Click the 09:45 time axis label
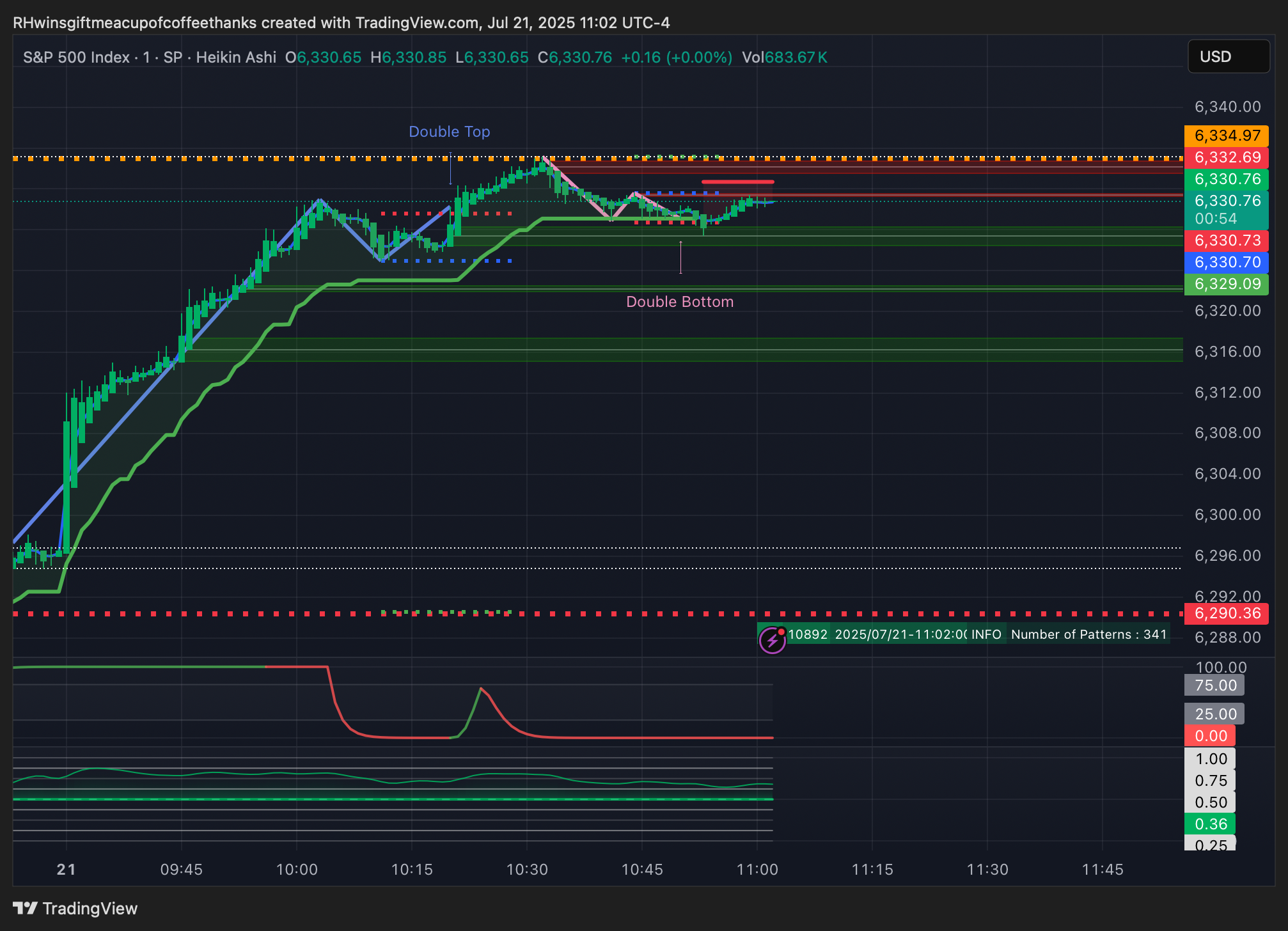This screenshot has width=1288, height=931. point(182,870)
